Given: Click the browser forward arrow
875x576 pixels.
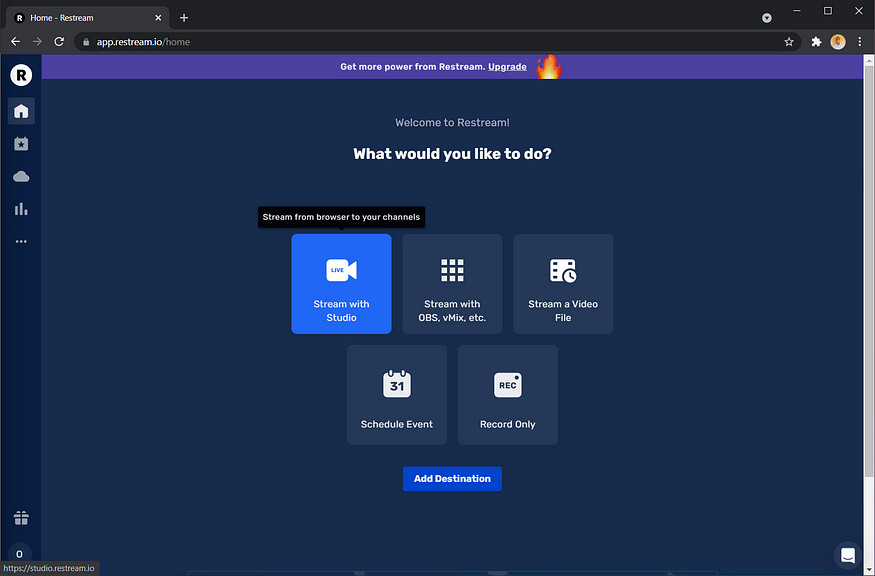Looking at the screenshot, I should pos(37,42).
